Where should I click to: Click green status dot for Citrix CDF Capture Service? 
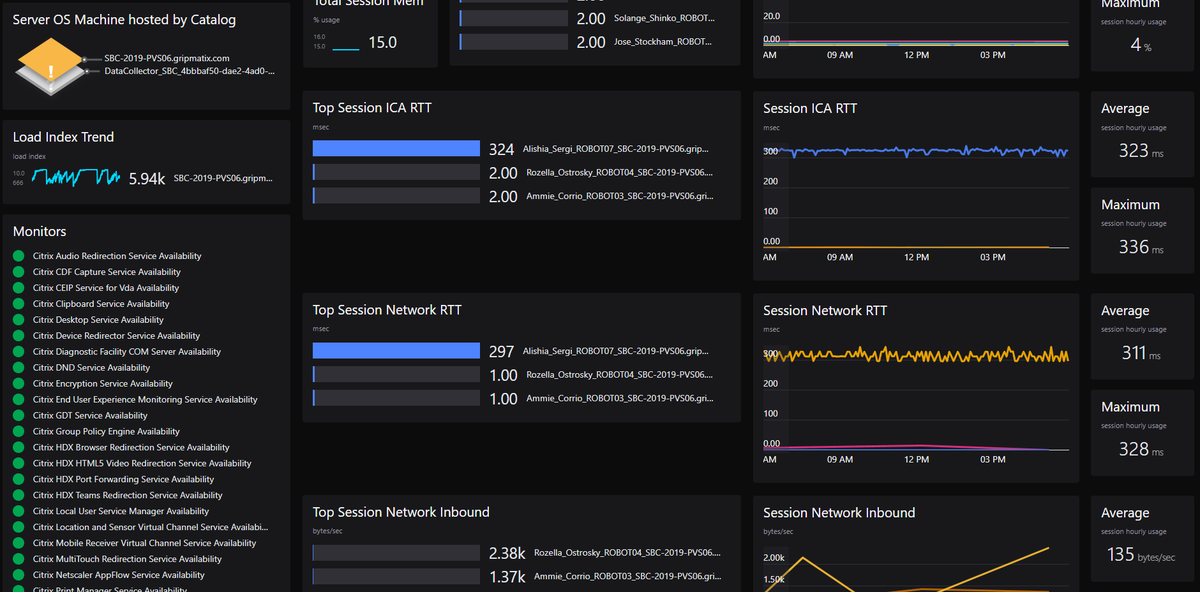[18, 272]
